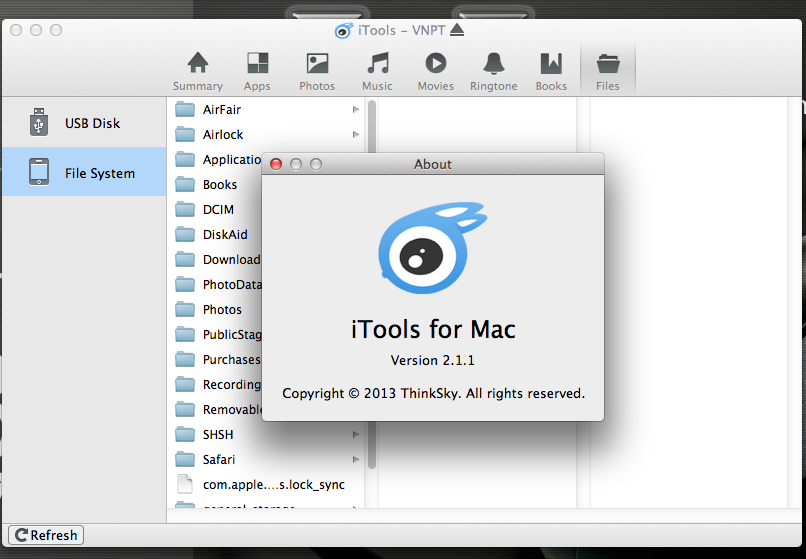Click the Refresh button
806x559 pixels.
point(46,535)
